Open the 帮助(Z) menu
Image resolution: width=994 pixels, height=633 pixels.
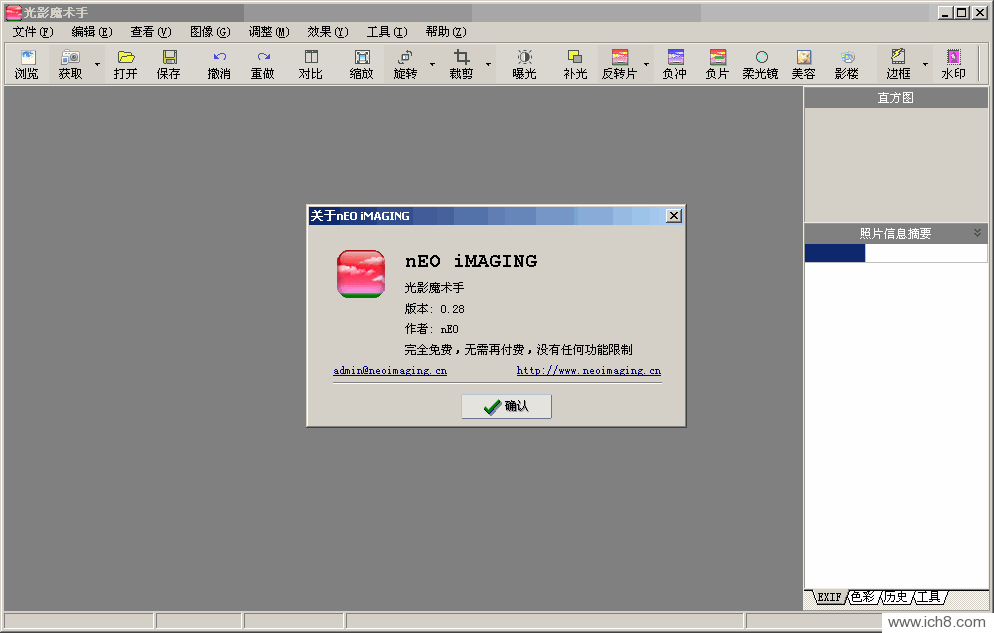pos(446,32)
